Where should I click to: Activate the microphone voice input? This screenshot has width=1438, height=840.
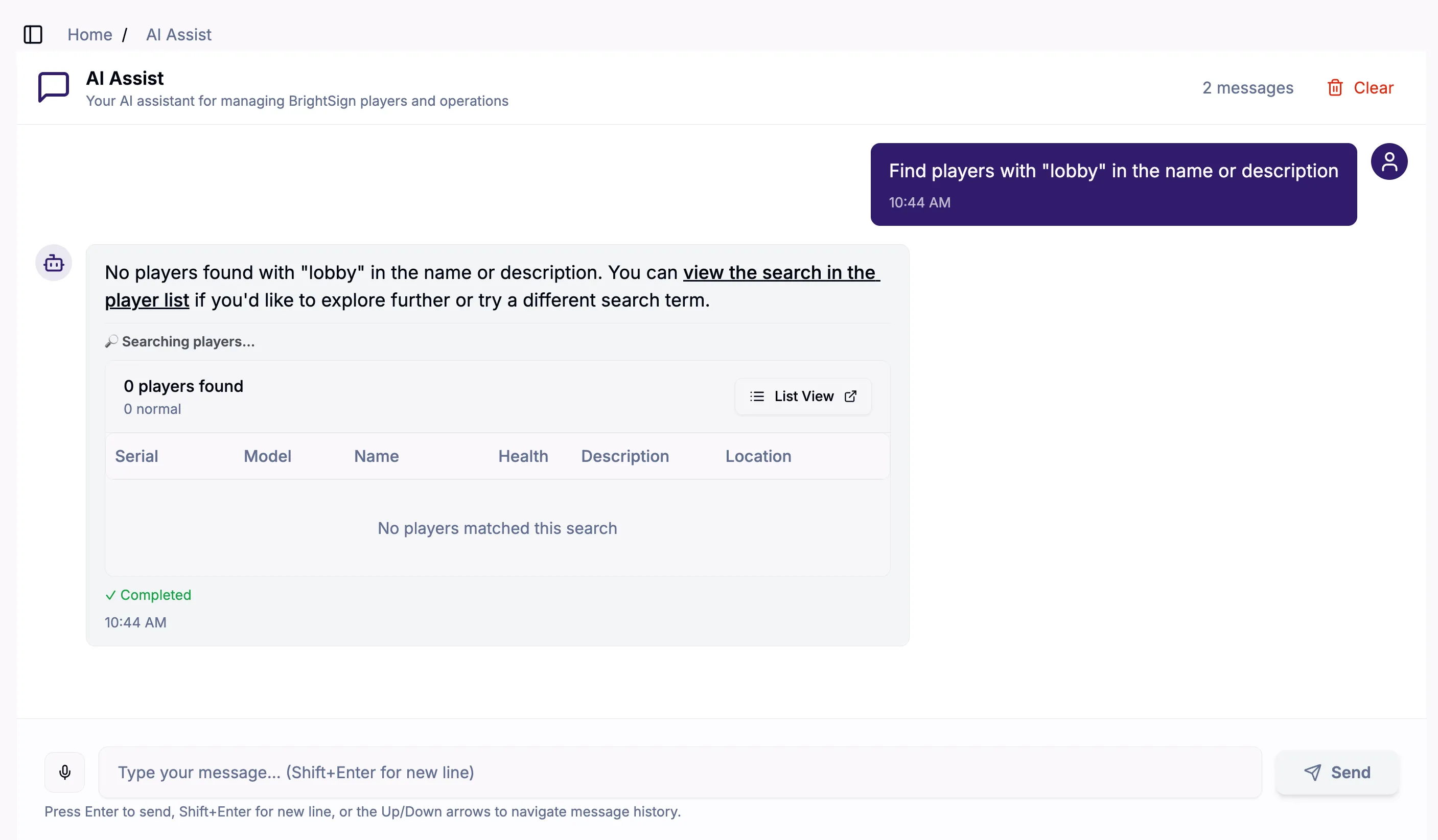[65, 772]
